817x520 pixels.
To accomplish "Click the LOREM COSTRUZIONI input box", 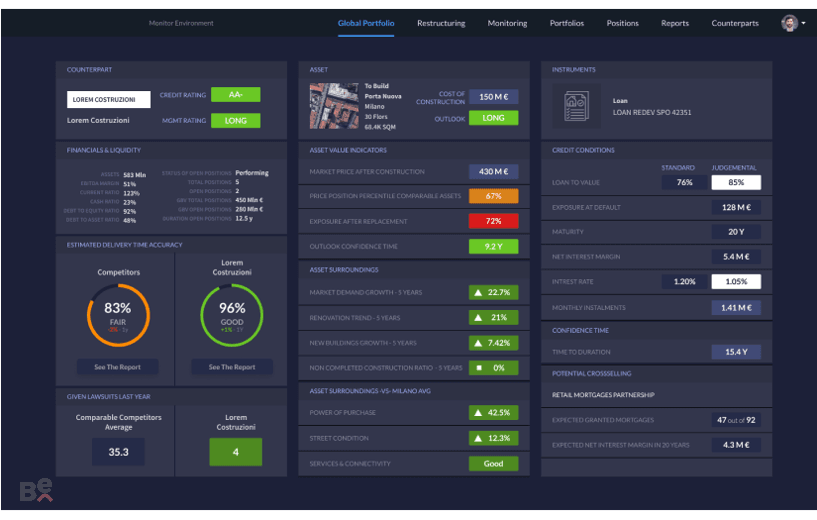I will pos(108,99).
